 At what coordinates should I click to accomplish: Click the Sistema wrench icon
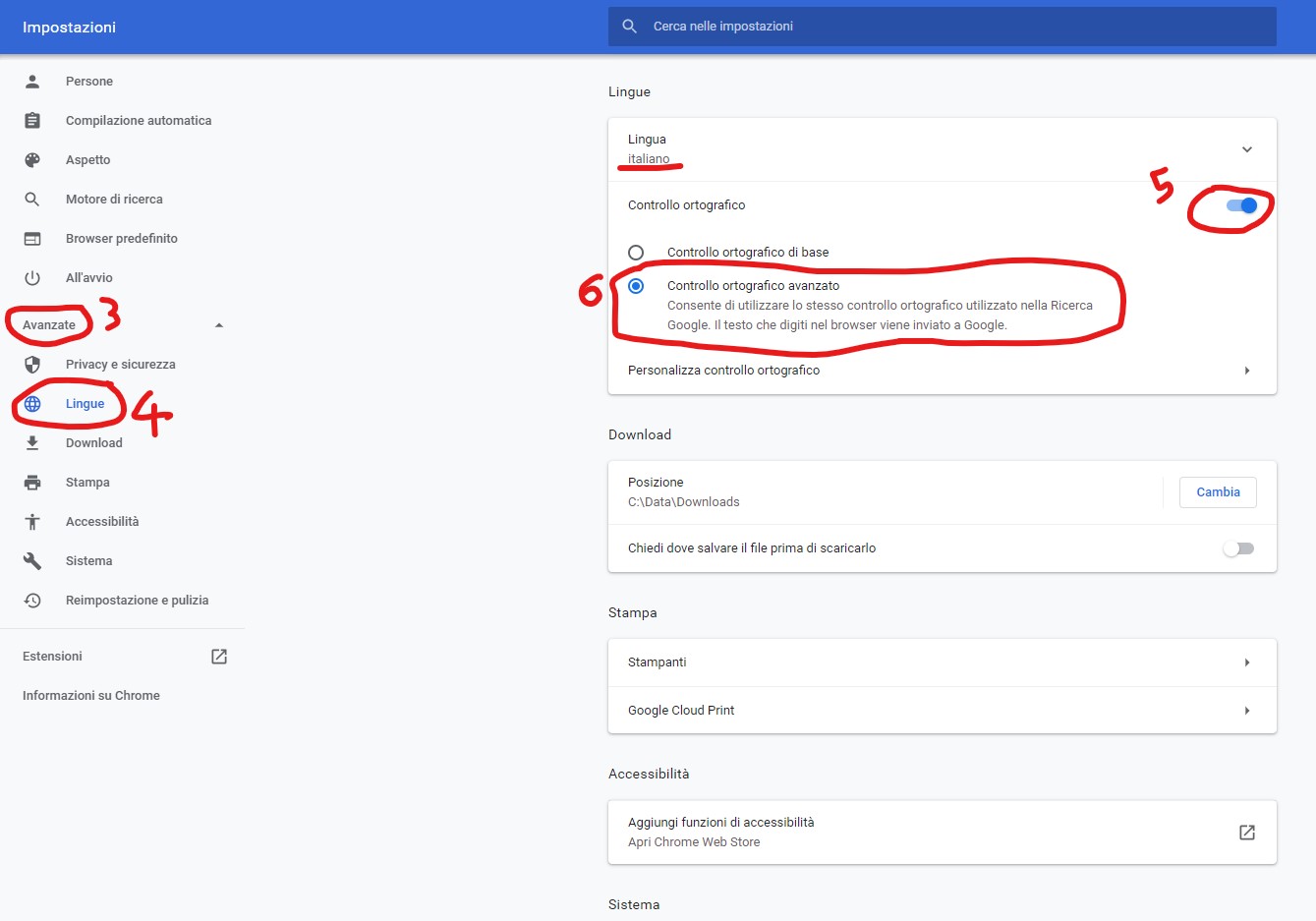(32, 561)
